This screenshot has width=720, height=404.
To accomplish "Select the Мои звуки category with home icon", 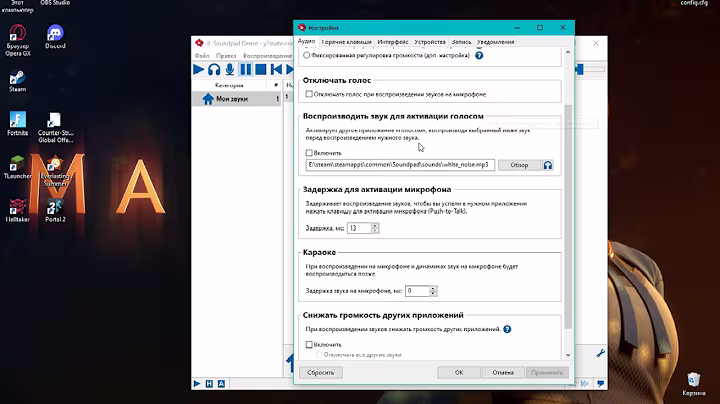I will pos(236,99).
